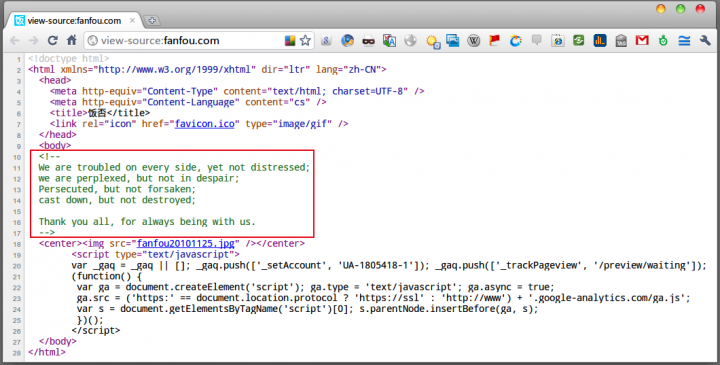The width and height of the screenshot is (720, 365).
Task: Click the 'UA-1805418-1' account string
Action: point(375,265)
